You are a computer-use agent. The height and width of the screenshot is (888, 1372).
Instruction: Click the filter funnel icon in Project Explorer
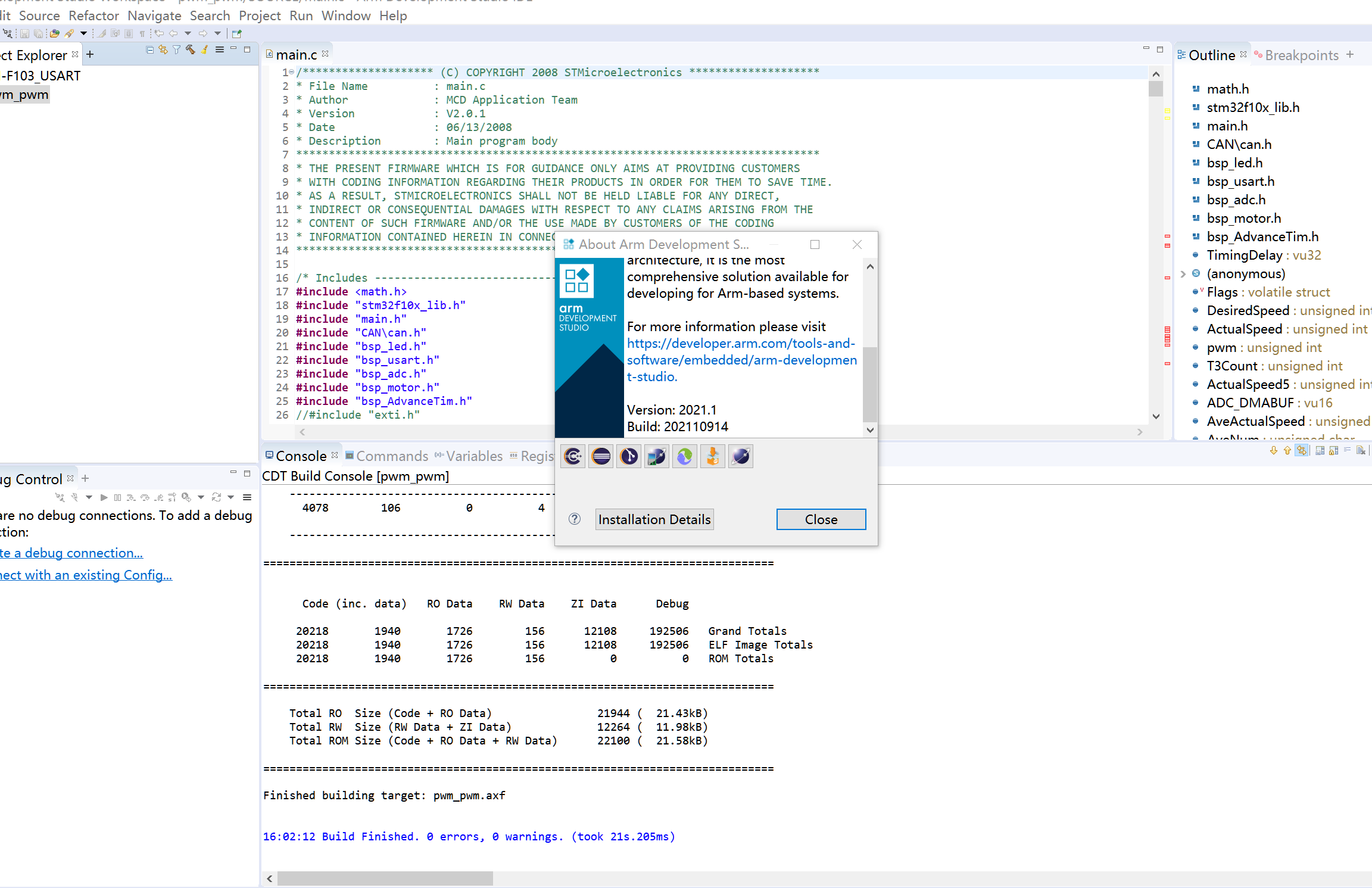click(177, 50)
